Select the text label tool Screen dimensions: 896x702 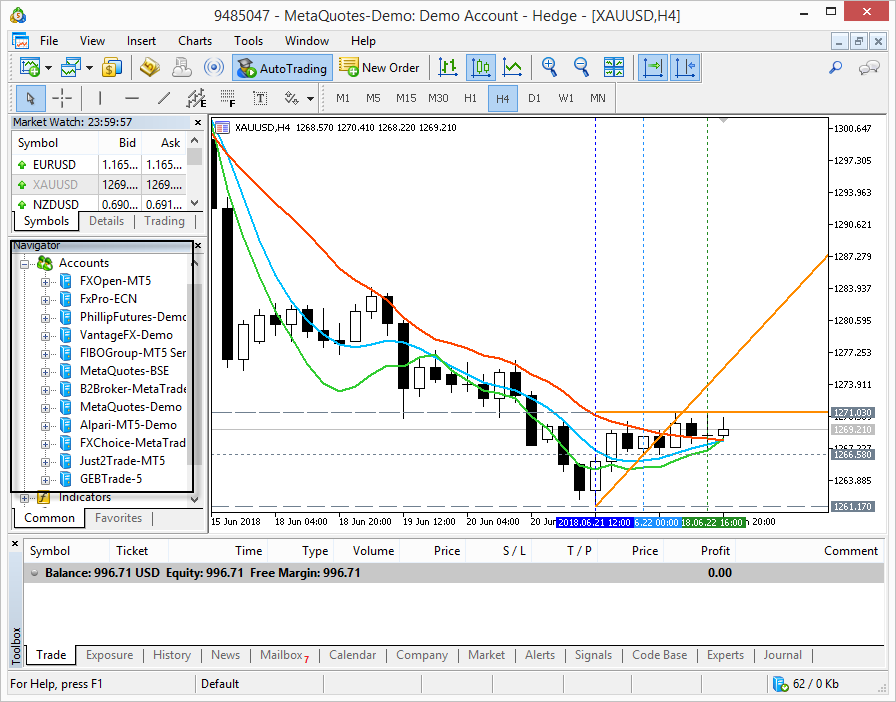tap(260, 98)
